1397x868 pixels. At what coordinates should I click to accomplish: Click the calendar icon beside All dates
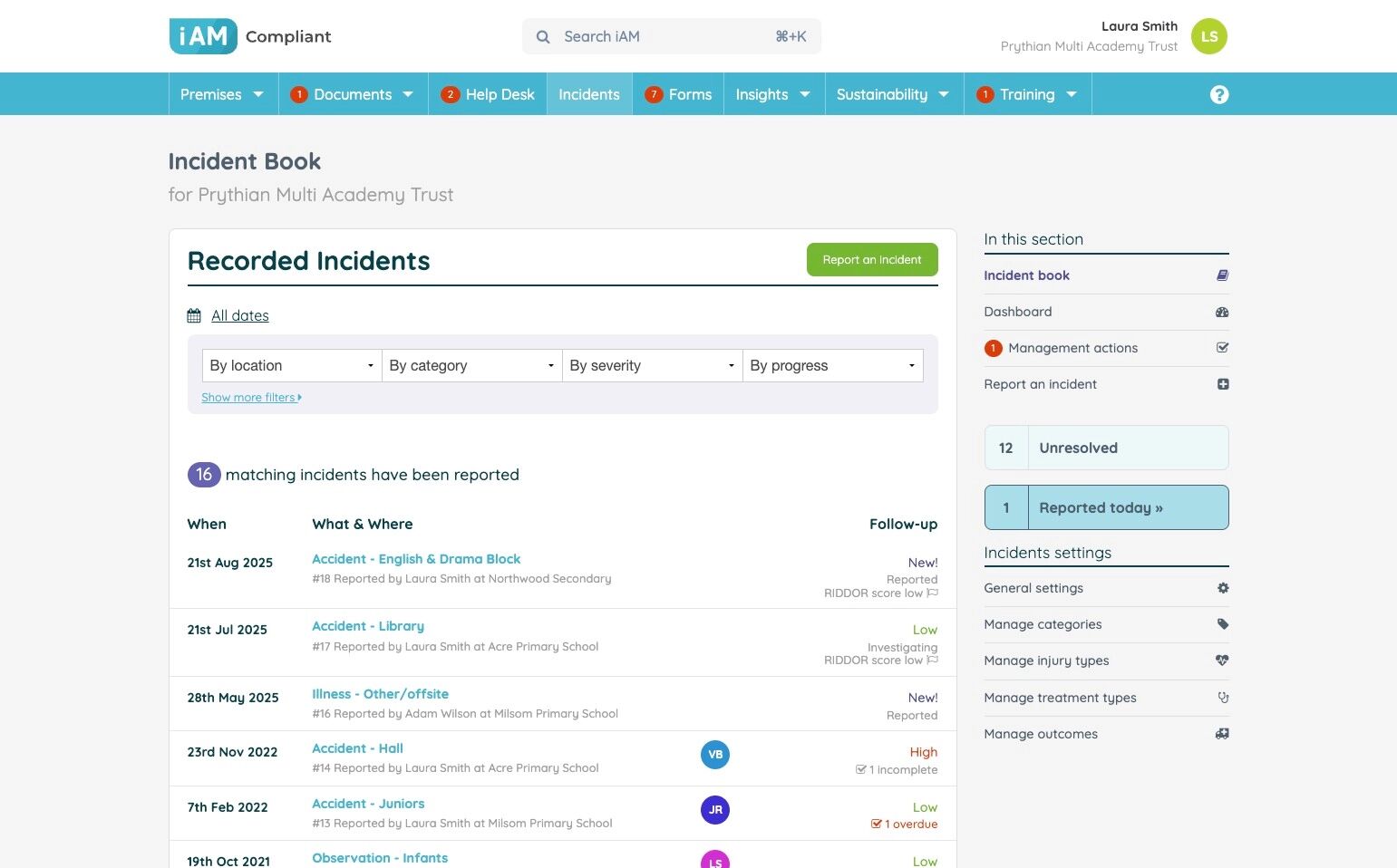(x=194, y=315)
